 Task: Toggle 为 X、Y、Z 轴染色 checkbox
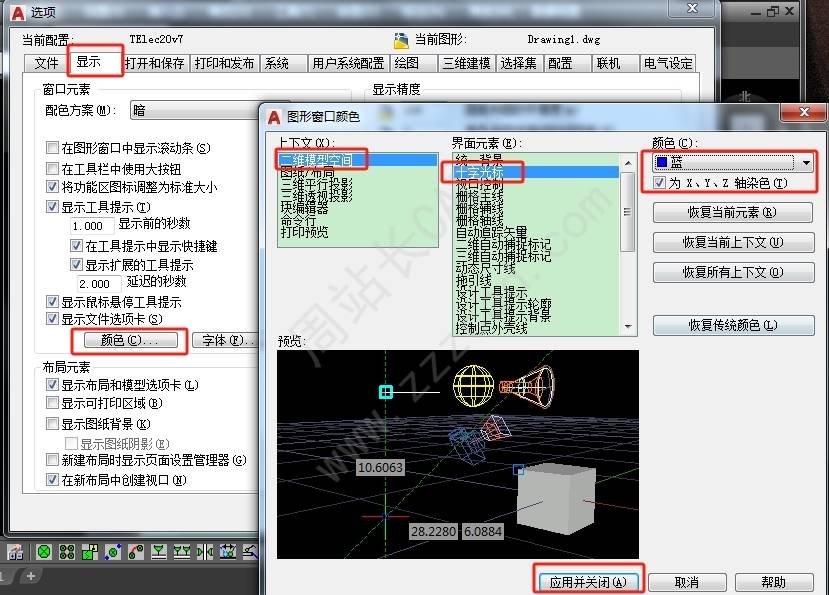(x=660, y=183)
